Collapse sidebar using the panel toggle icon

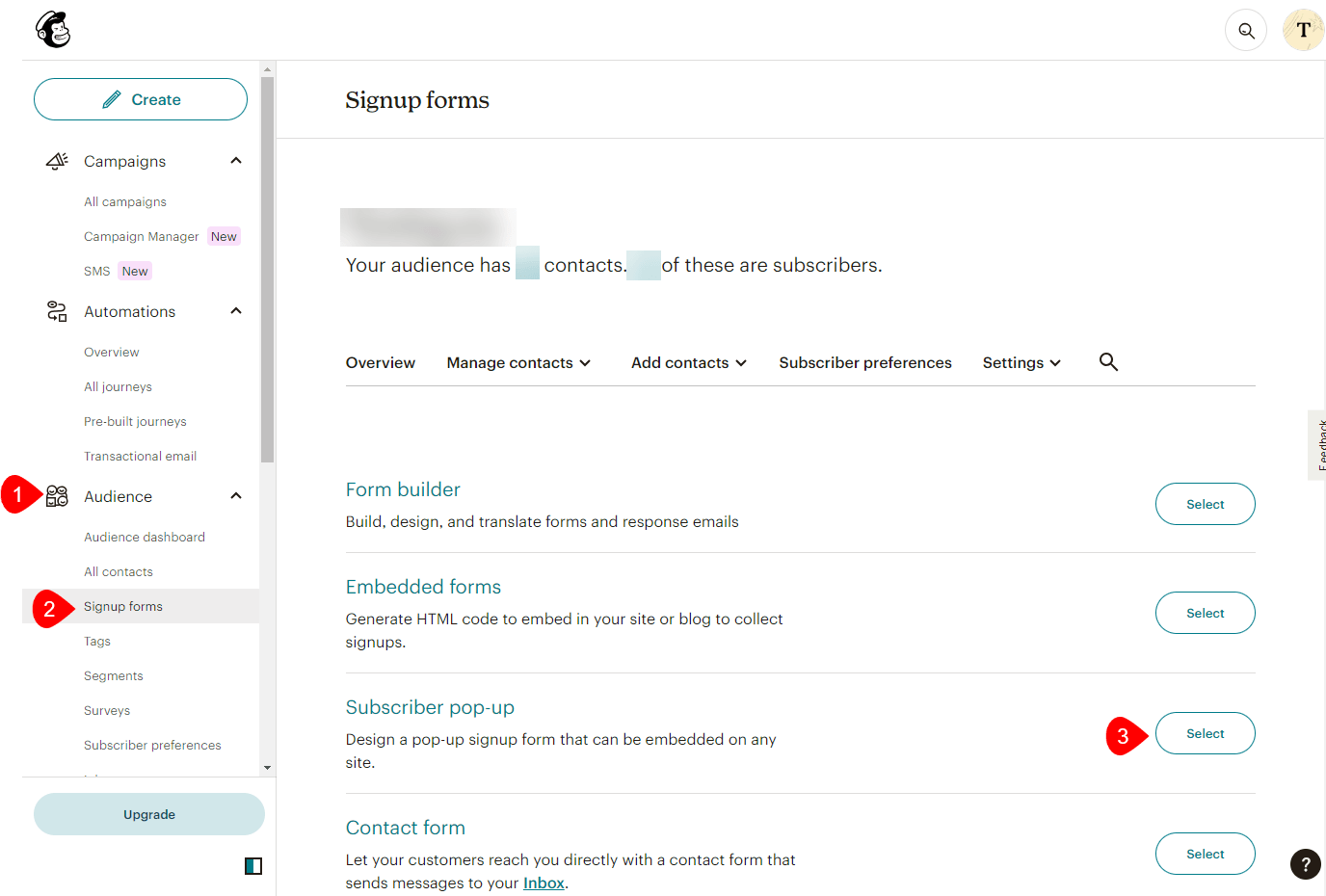click(x=253, y=866)
